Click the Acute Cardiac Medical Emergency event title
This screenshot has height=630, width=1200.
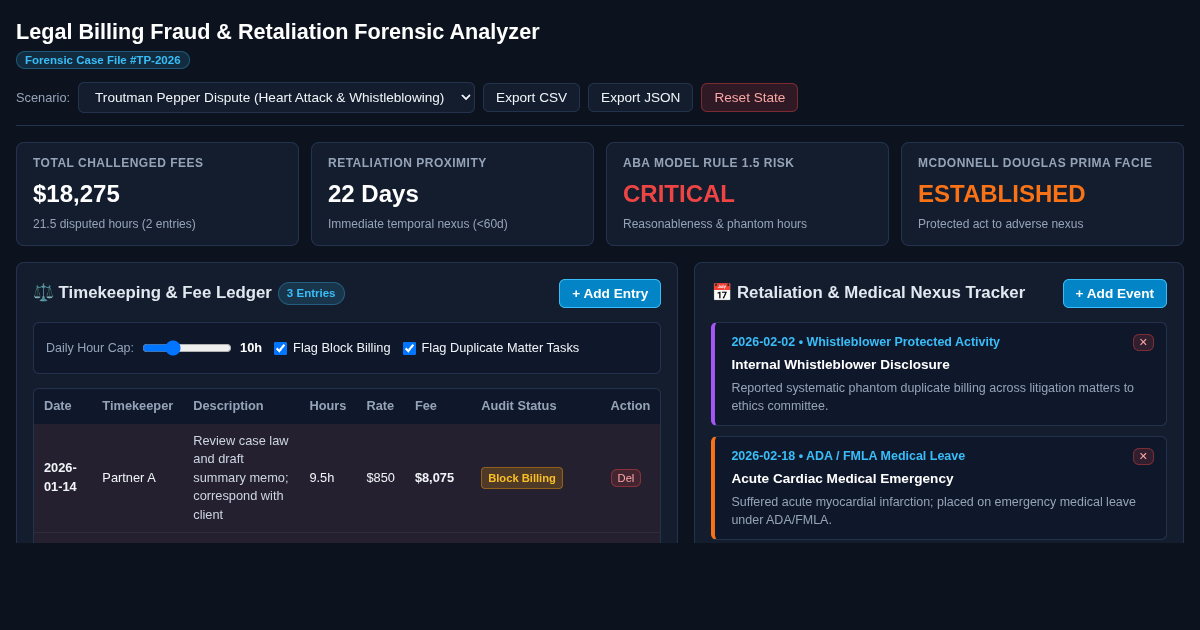click(842, 479)
